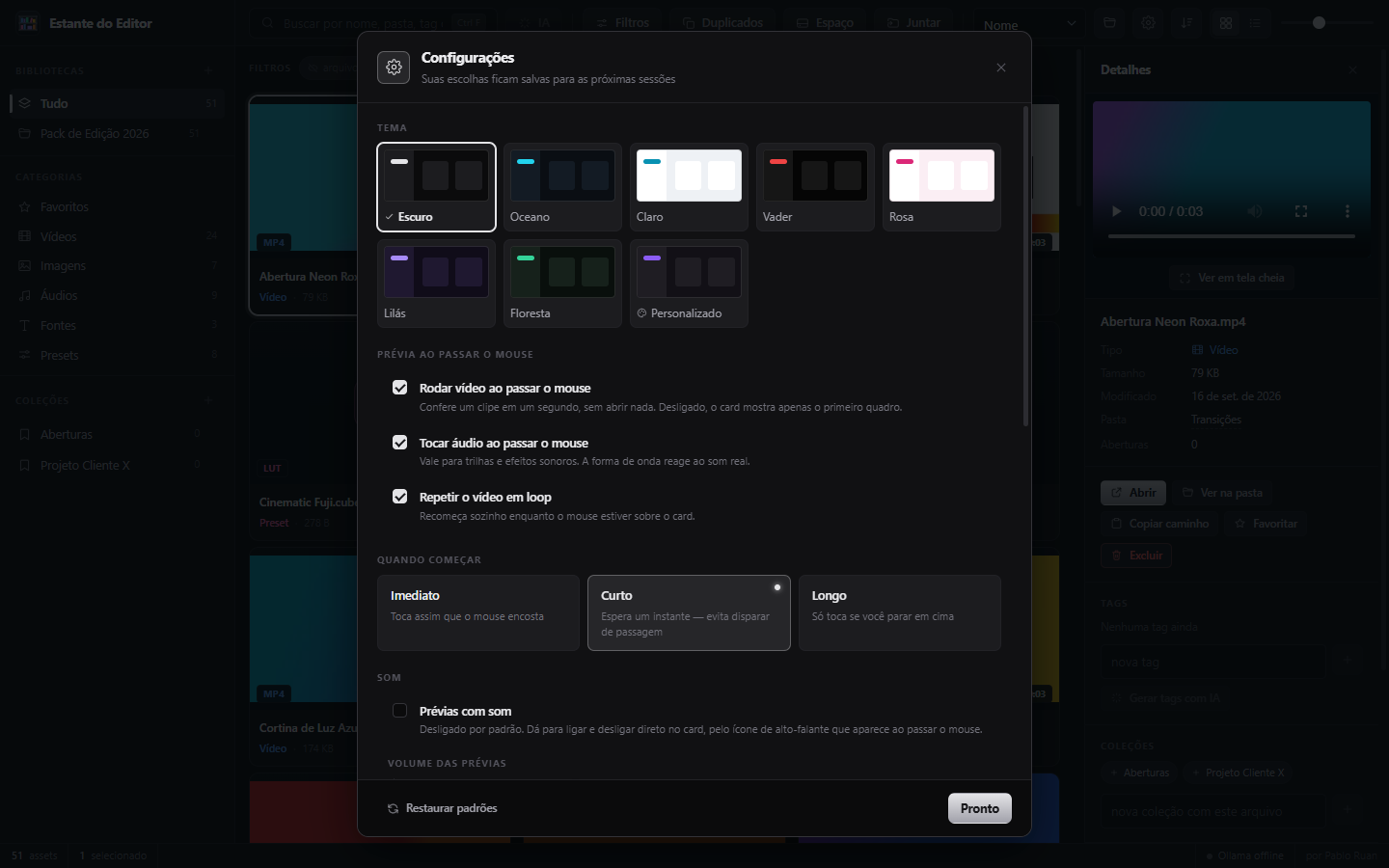Image resolution: width=1389 pixels, height=868 pixels.
Task: Filter by the Imagens category
Action: [118, 266]
